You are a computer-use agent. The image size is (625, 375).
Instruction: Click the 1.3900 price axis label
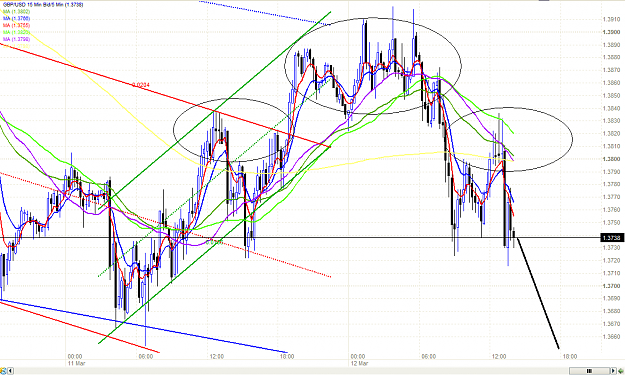pos(611,32)
